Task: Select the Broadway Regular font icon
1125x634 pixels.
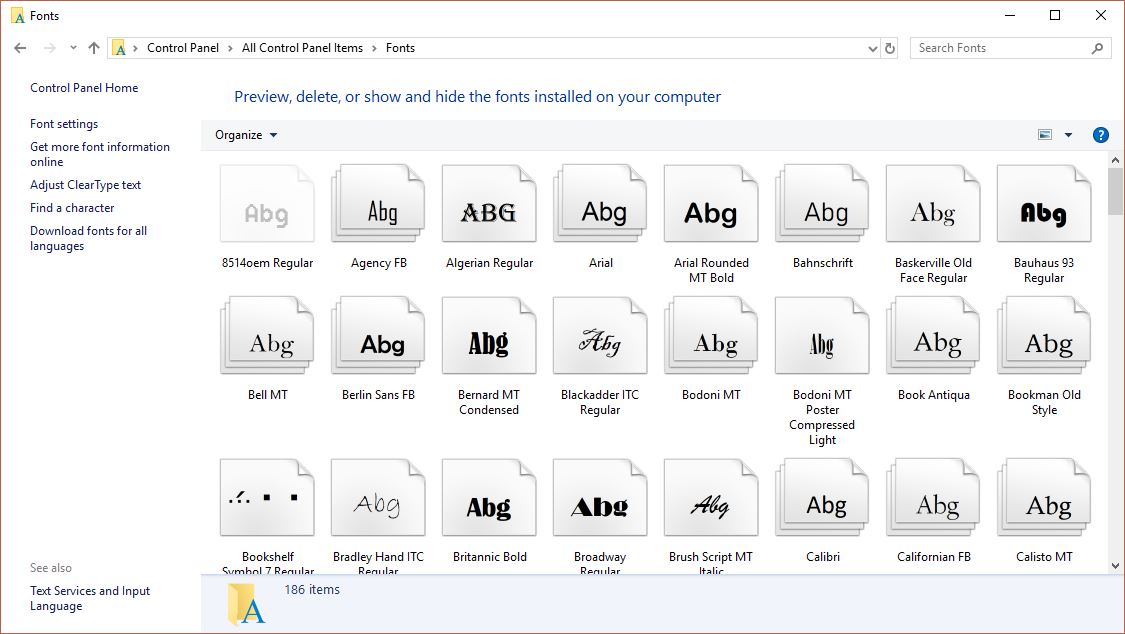Action: [x=600, y=498]
